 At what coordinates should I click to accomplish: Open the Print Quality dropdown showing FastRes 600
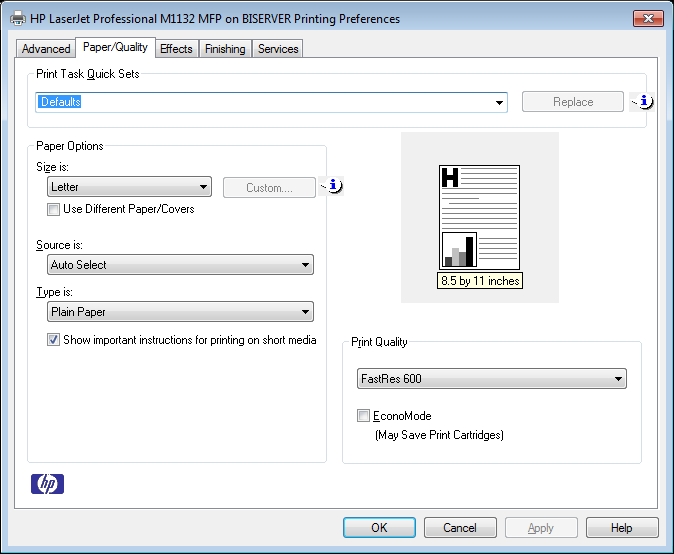(x=492, y=379)
